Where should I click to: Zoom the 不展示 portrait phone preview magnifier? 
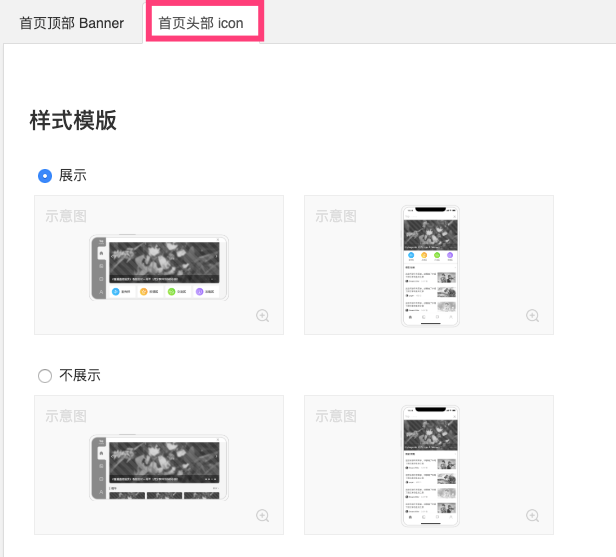coord(532,515)
